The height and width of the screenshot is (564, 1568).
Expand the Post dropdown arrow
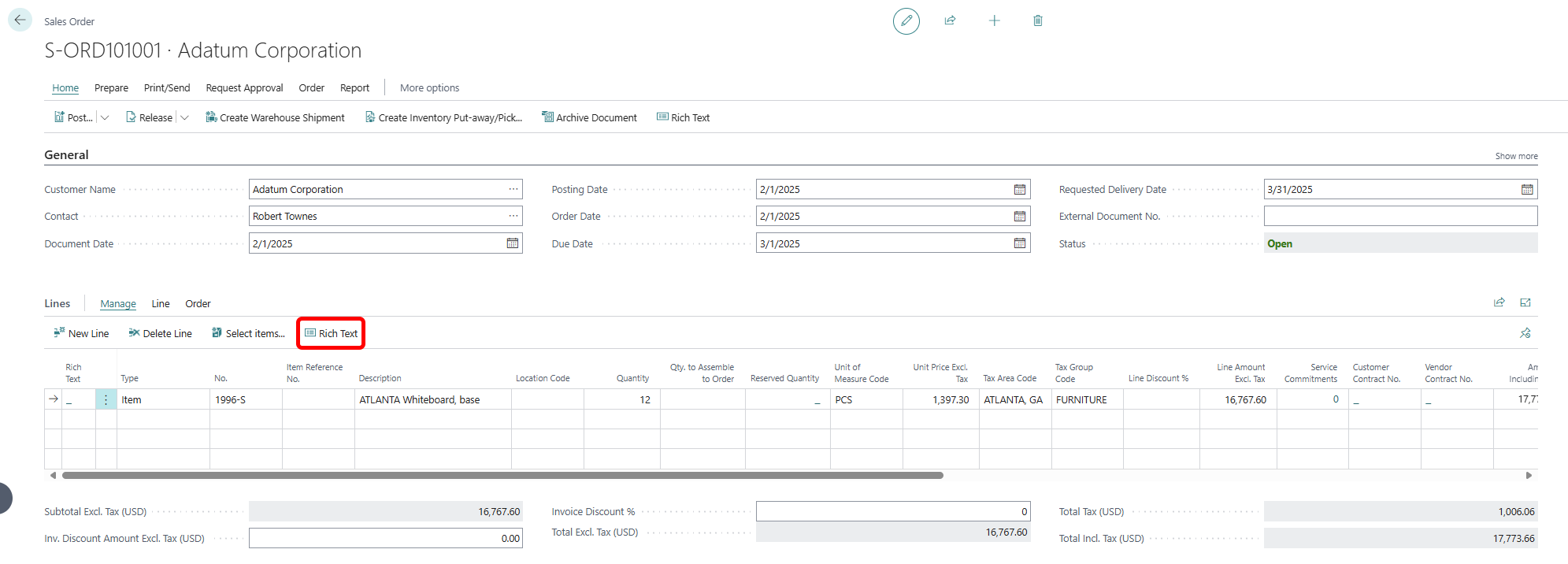click(x=106, y=118)
